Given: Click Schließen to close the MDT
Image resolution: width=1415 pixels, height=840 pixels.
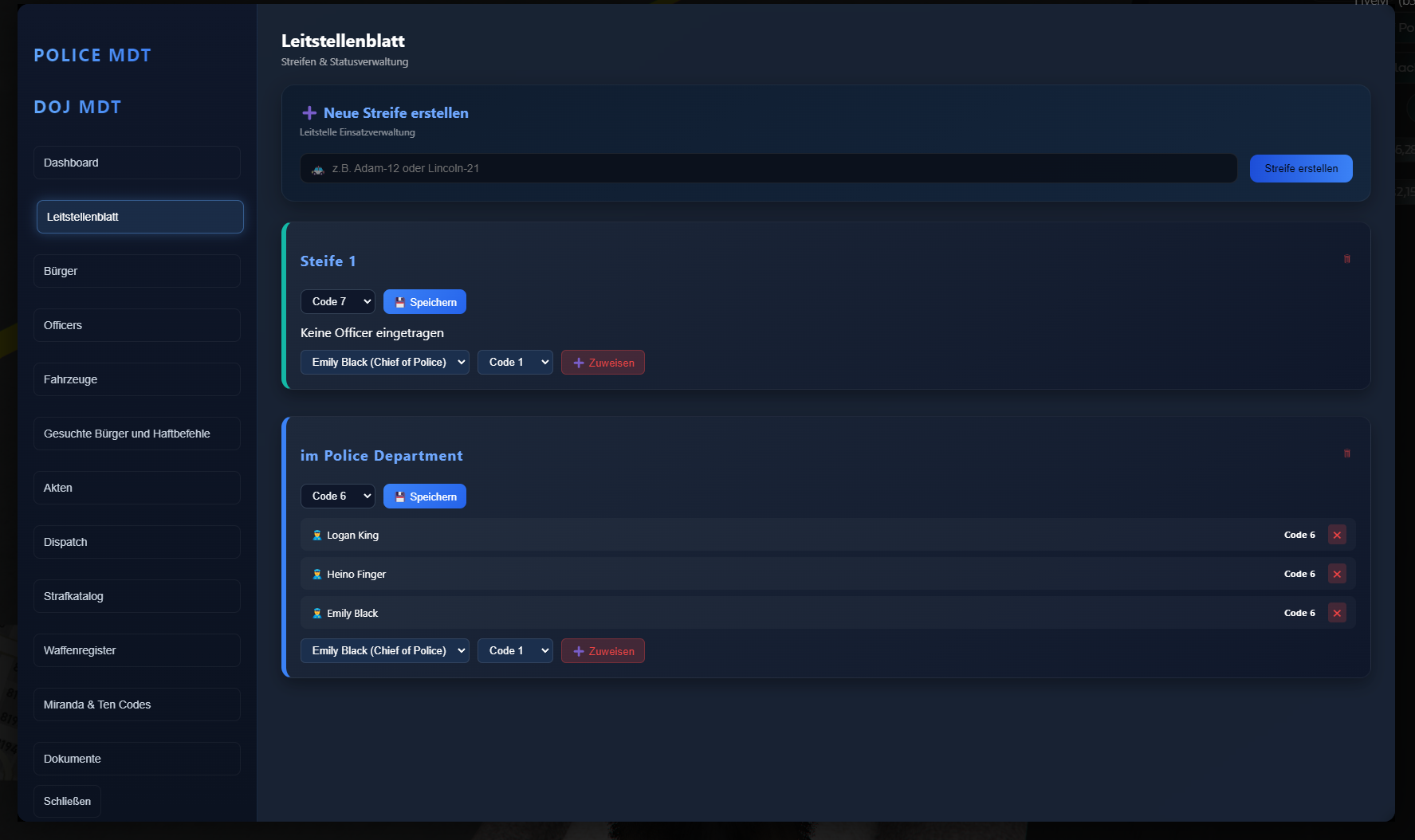Looking at the screenshot, I should coord(67,801).
